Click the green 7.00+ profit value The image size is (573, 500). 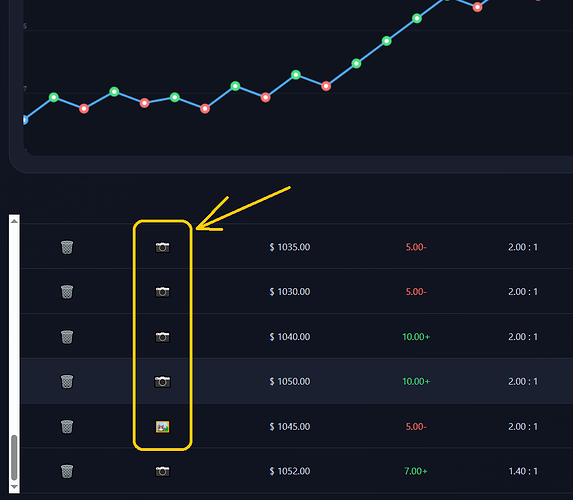coord(416,471)
